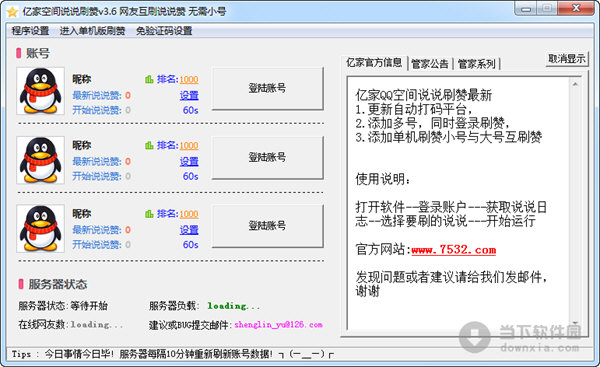The image size is (600, 367).
Task: Click the 亿家QQ空间说说刷赞最新 heading text
Action: (424, 95)
